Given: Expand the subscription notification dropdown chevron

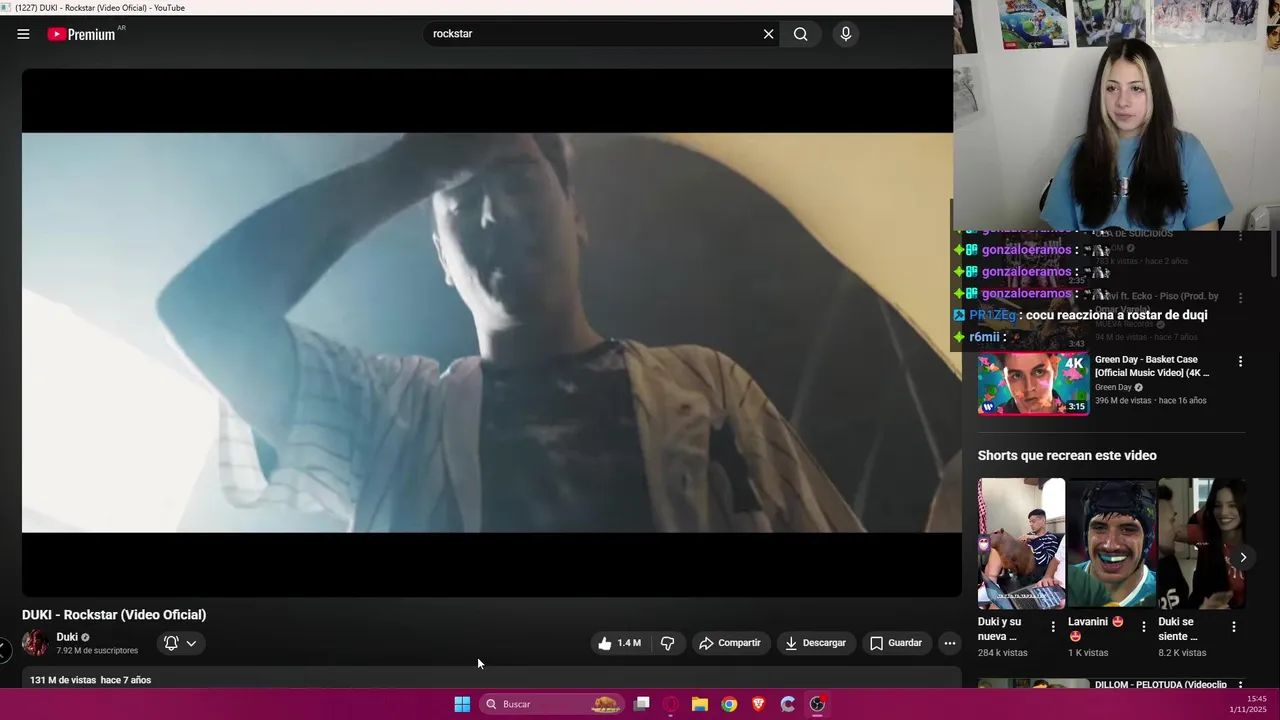Looking at the screenshot, I should [191, 643].
